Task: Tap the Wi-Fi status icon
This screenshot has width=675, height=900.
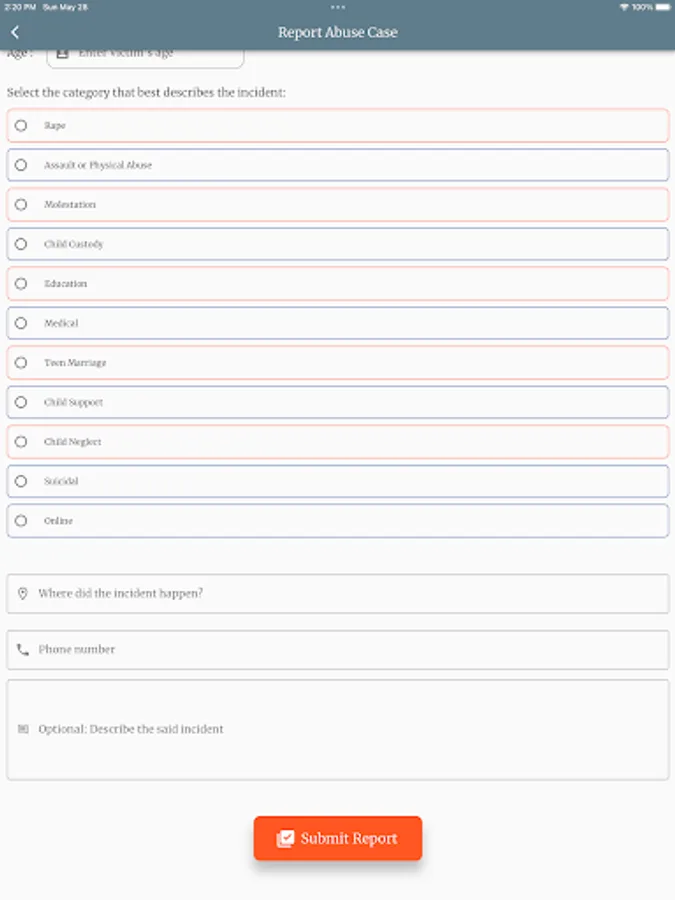Action: (x=623, y=7)
